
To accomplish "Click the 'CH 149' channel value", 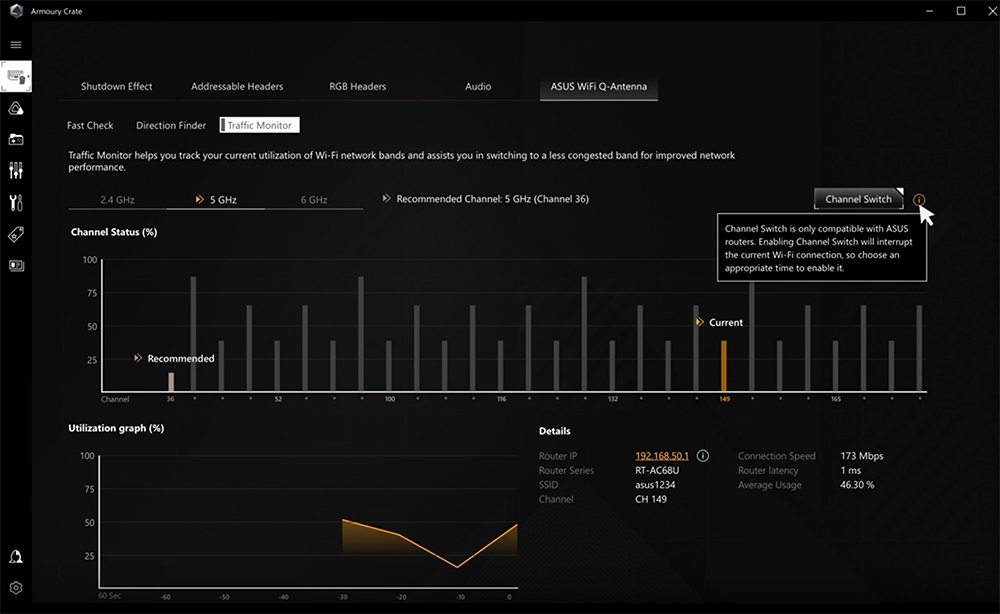I will click(x=651, y=499).
